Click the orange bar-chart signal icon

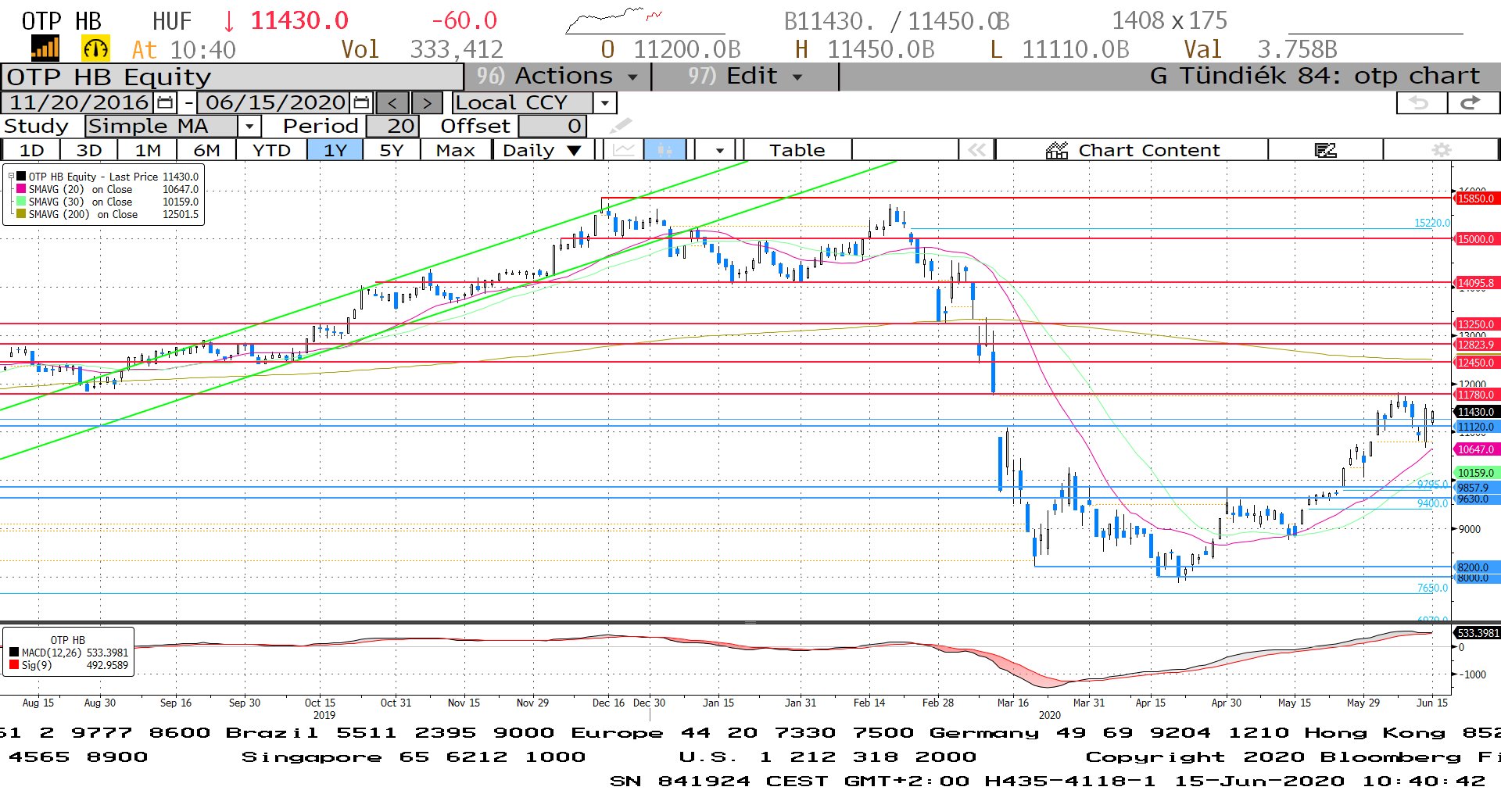pyautogui.click(x=45, y=48)
